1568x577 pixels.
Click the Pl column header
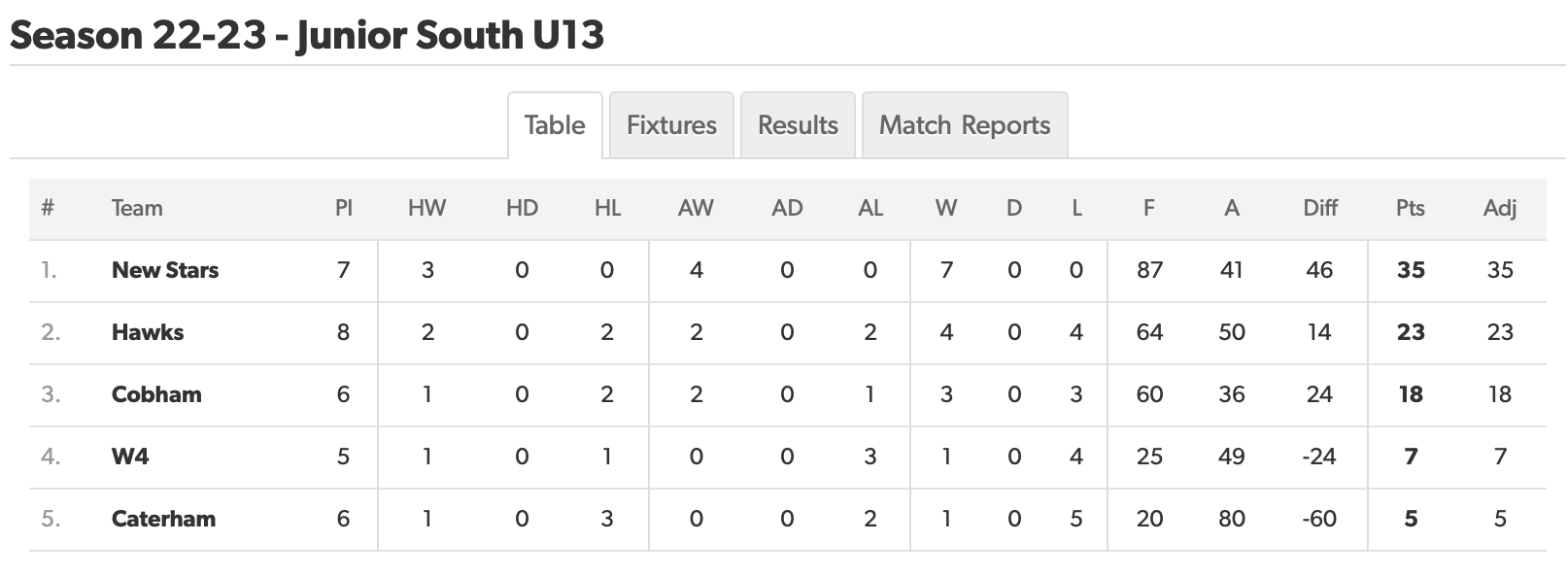click(343, 208)
